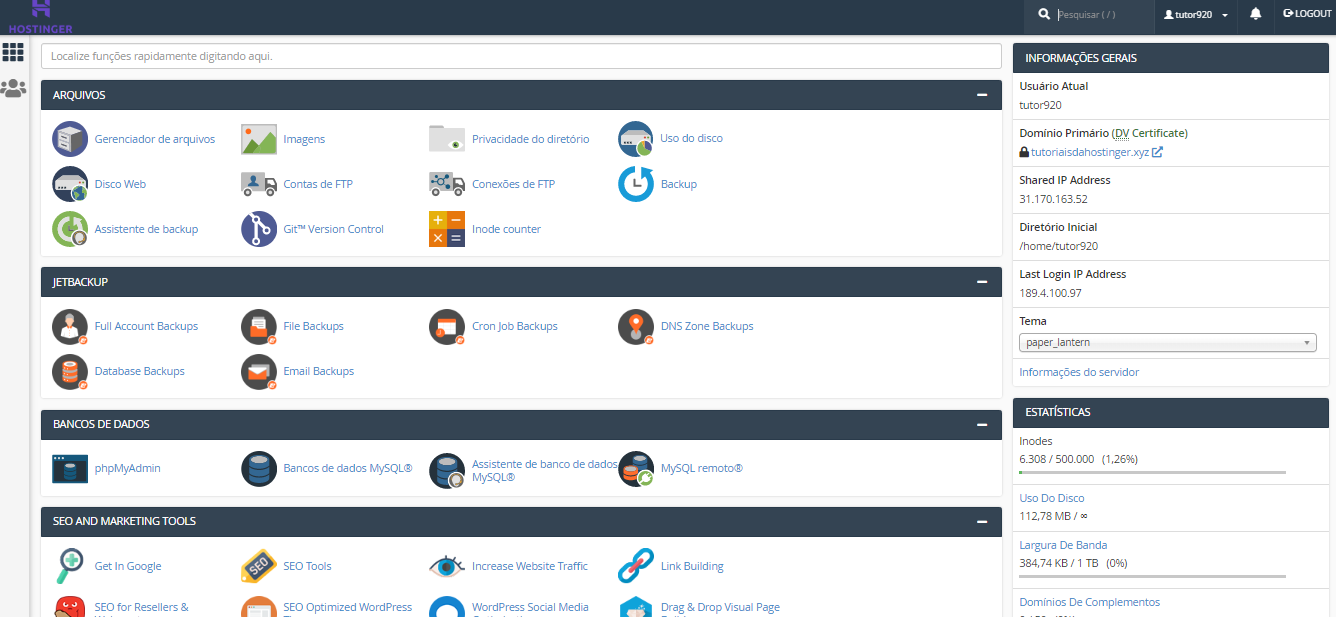Click the SEO Tools badge icon
Image resolution: width=1336 pixels, height=617 pixels.
coord(258,566)
